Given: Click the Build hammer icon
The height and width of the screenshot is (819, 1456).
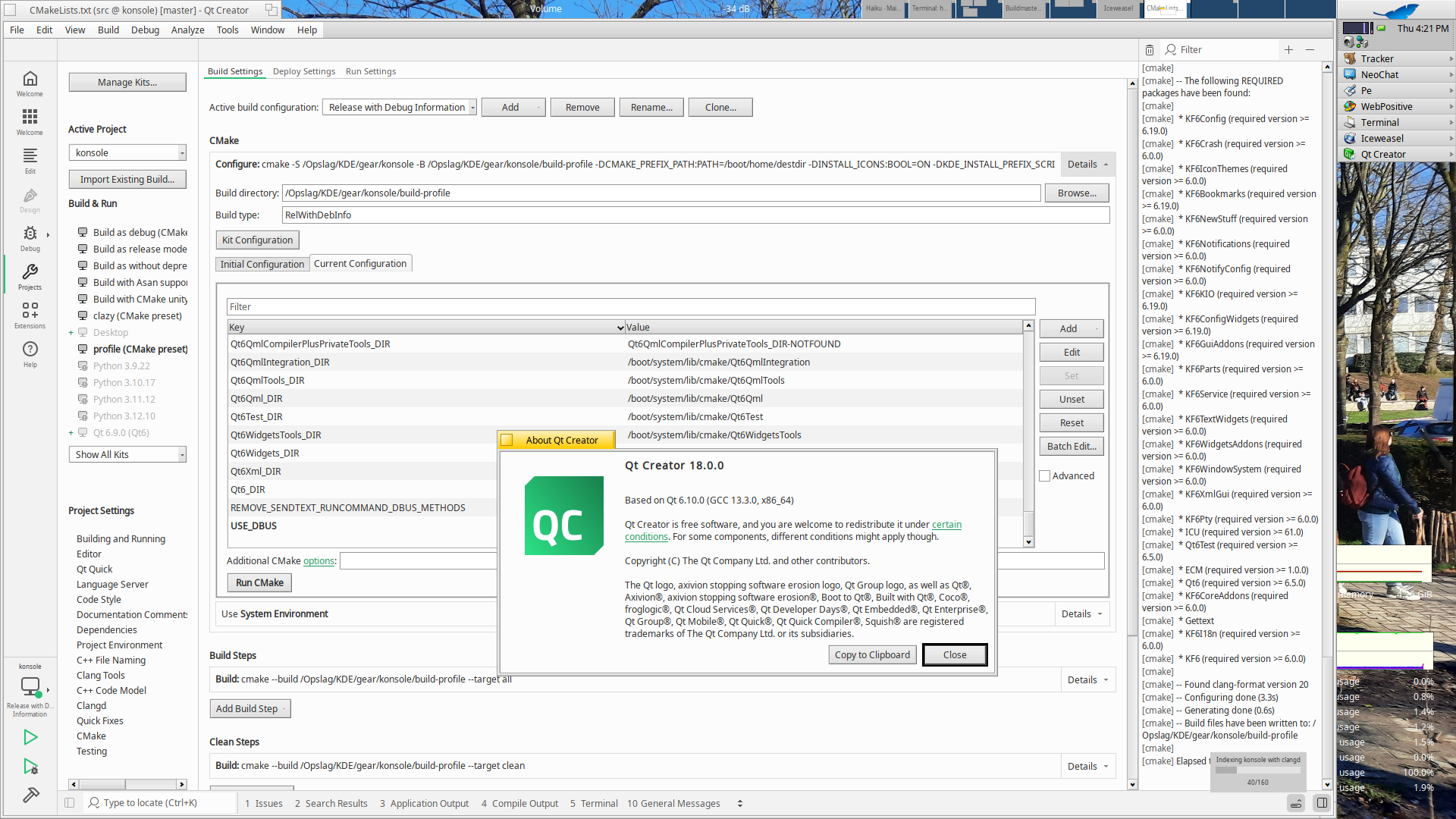Looking at the screenshot, I should click(30, 795).
